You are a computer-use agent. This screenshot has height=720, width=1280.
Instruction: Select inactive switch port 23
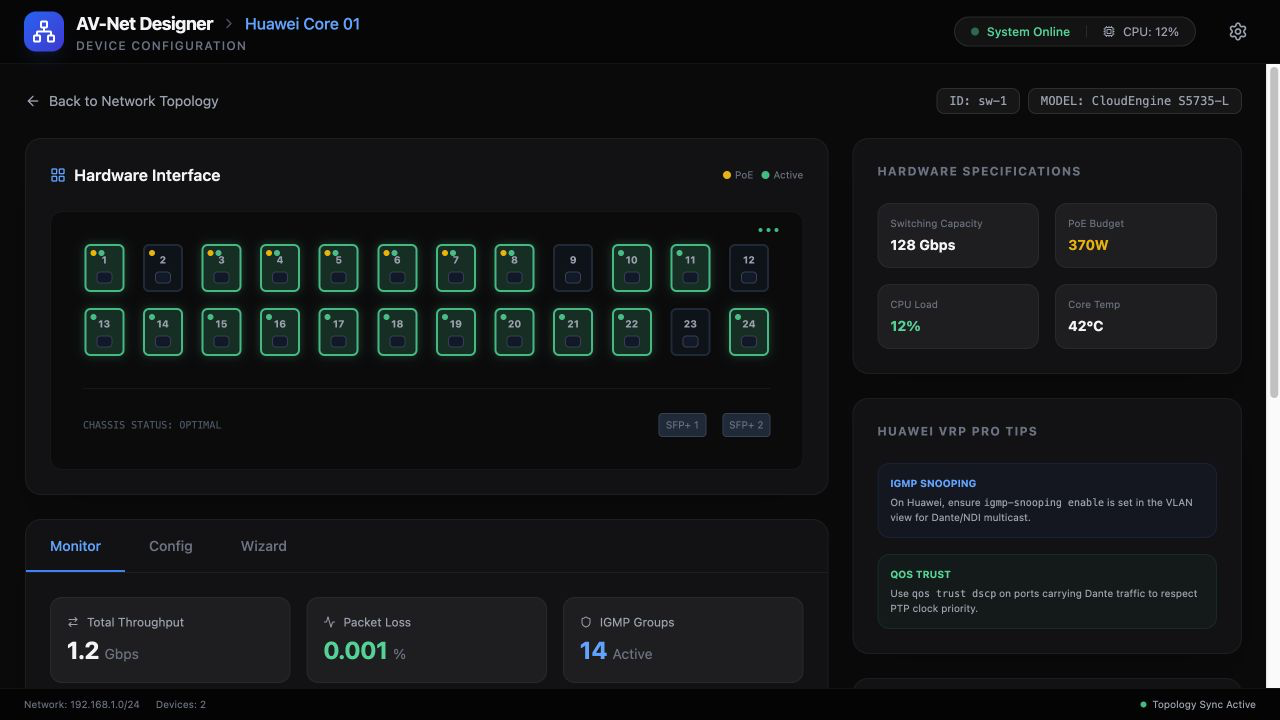tap(690, 332)
